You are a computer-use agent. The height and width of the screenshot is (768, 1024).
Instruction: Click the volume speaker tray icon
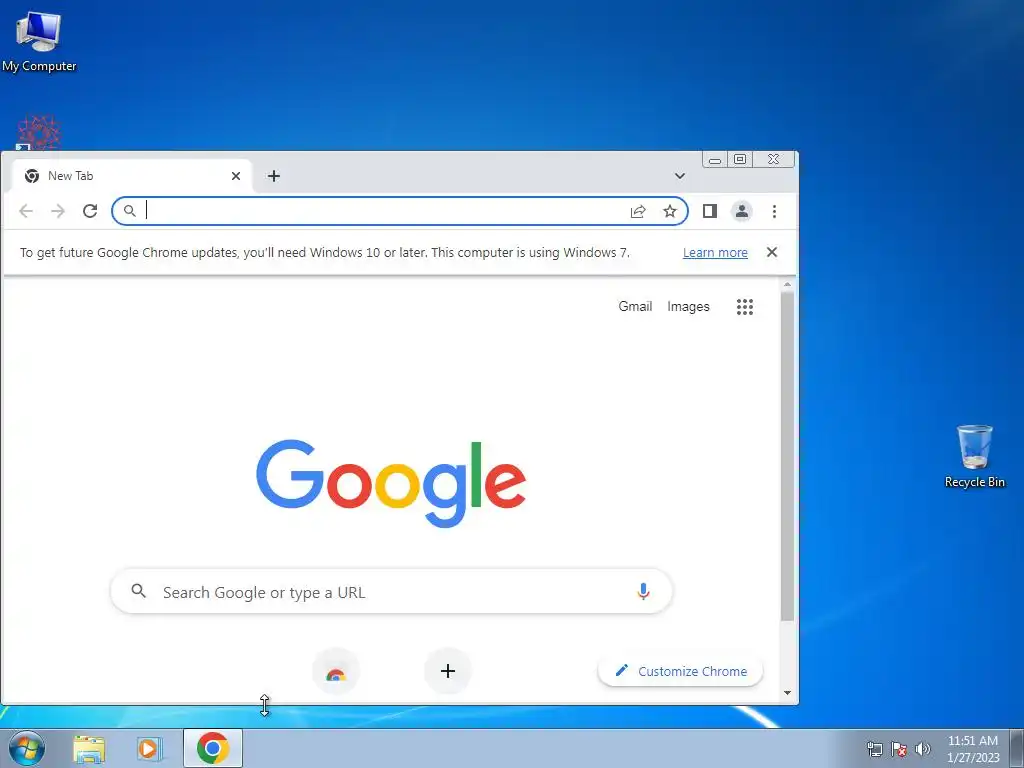[923, 749]
